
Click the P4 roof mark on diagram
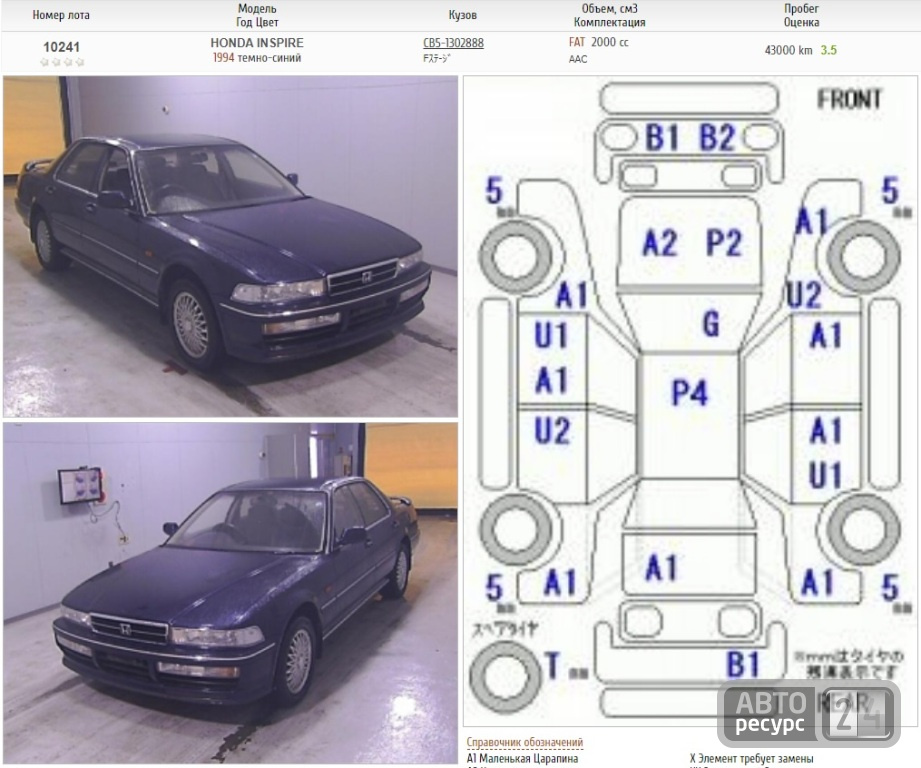click(x=690, y=392)
